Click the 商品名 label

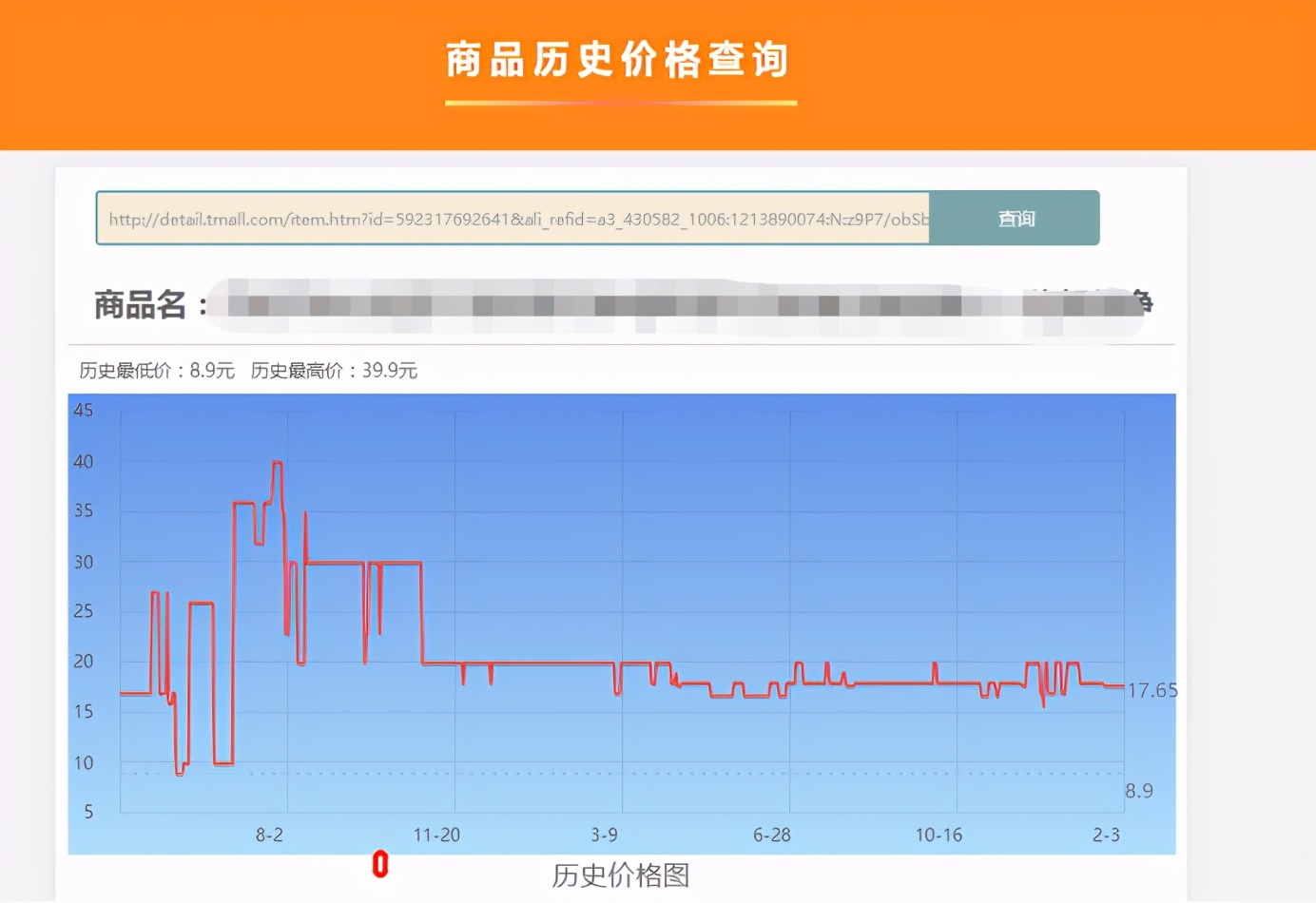150,305
